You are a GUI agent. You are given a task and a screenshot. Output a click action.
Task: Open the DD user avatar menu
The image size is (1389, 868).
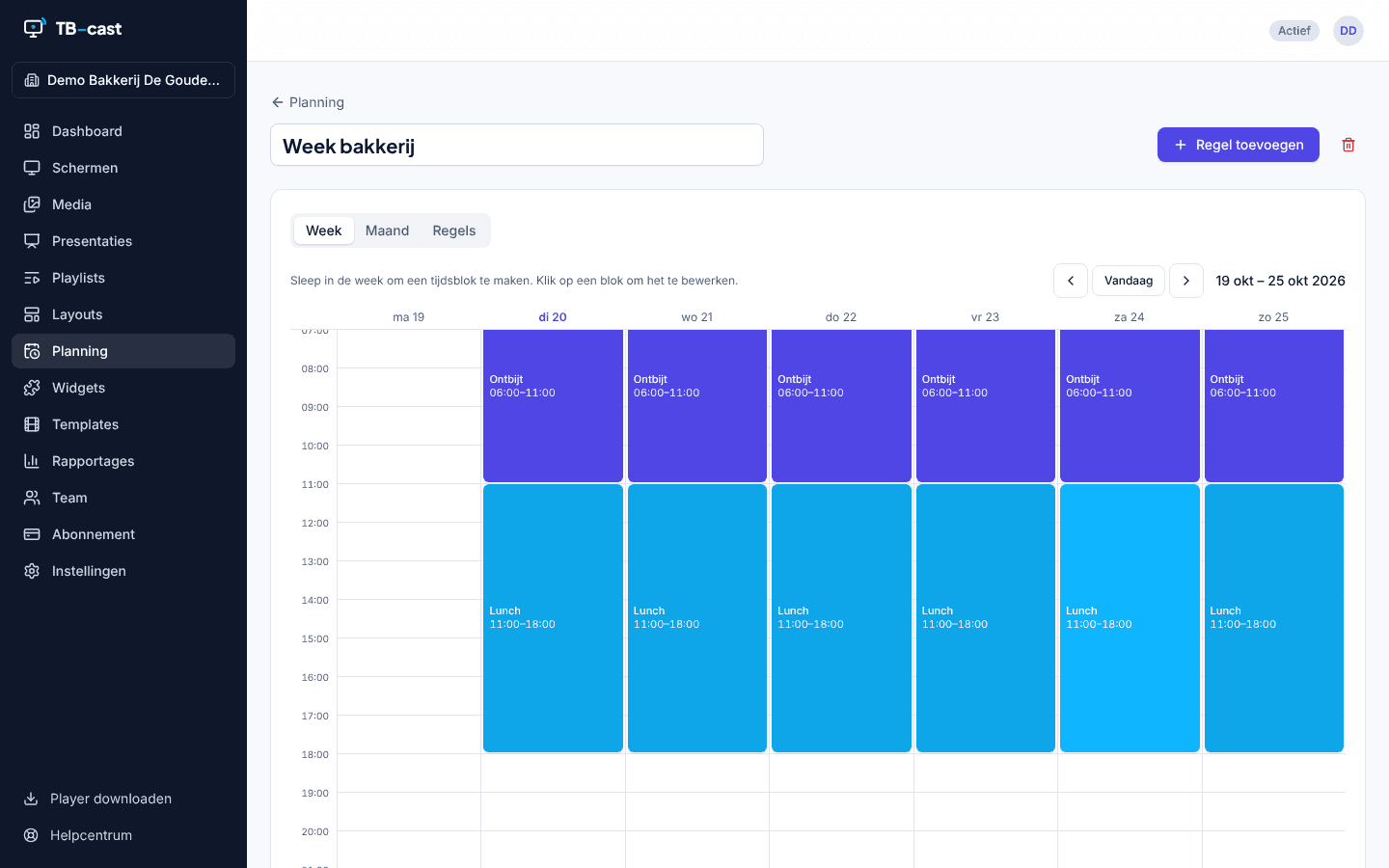coord(1348,31)
